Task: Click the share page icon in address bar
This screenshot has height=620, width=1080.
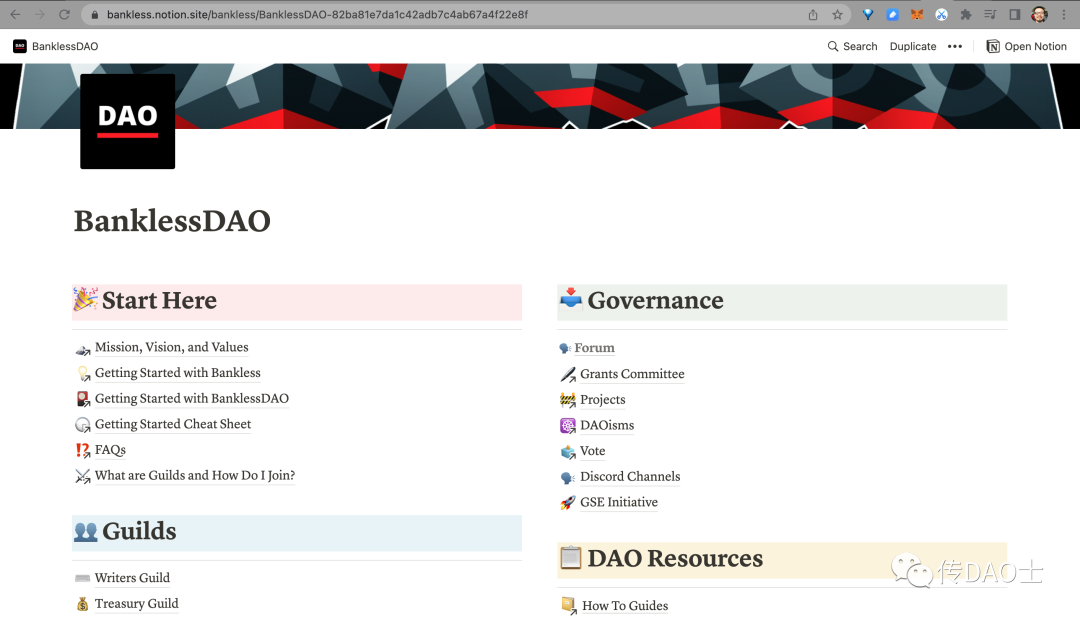Action: [813, 14]
